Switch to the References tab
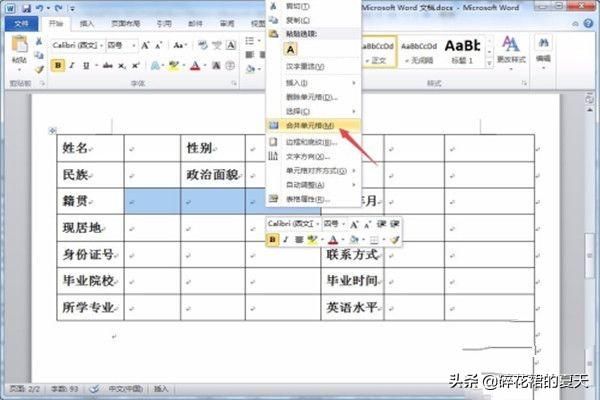Viewport: 600px width, 400px height. [x=164, y=24]
